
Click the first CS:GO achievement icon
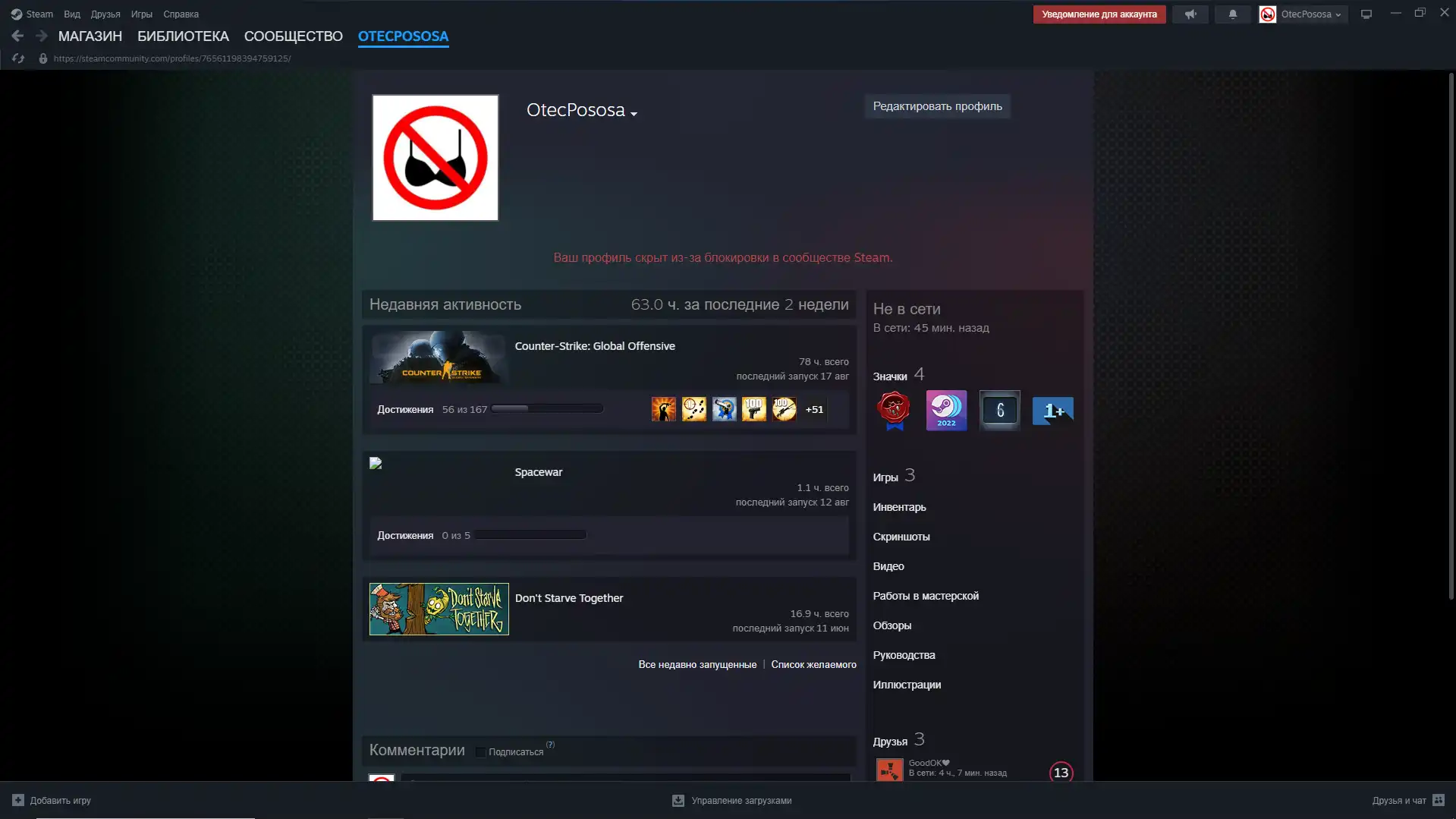[663, 409]
